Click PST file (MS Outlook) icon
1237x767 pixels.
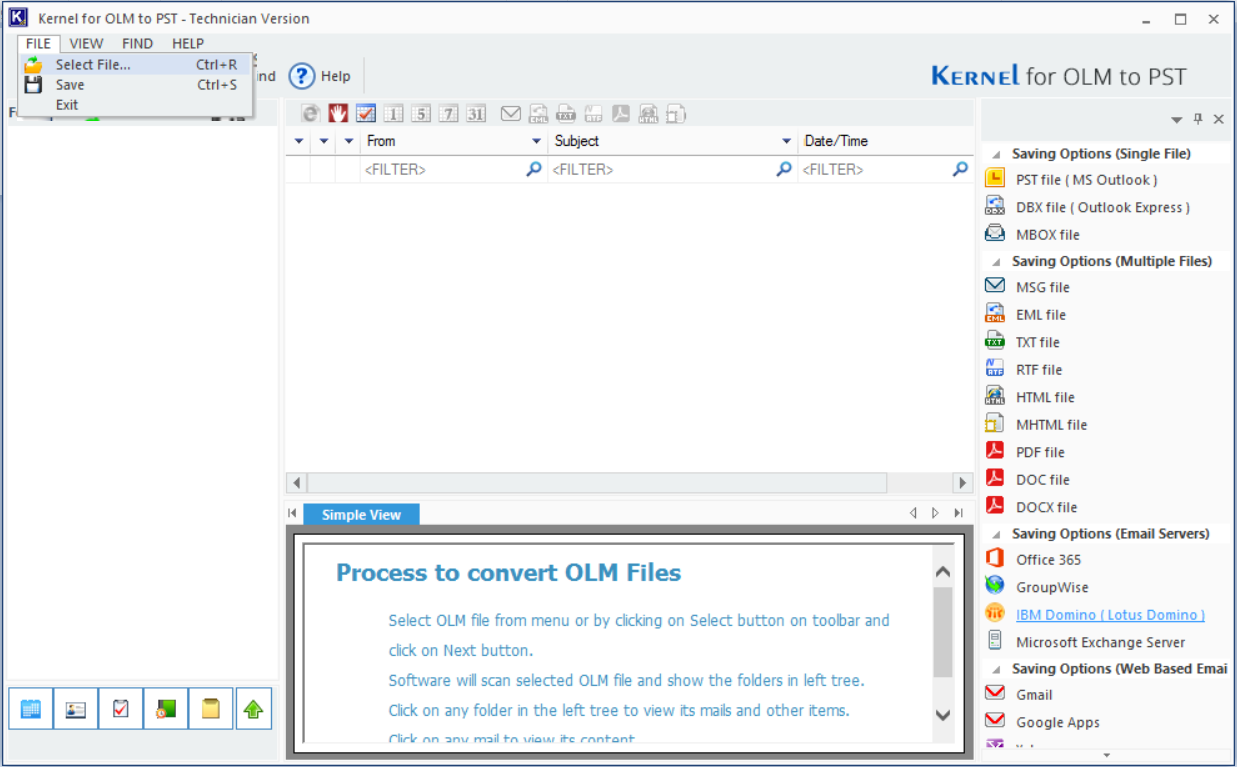tap(995, 179)
